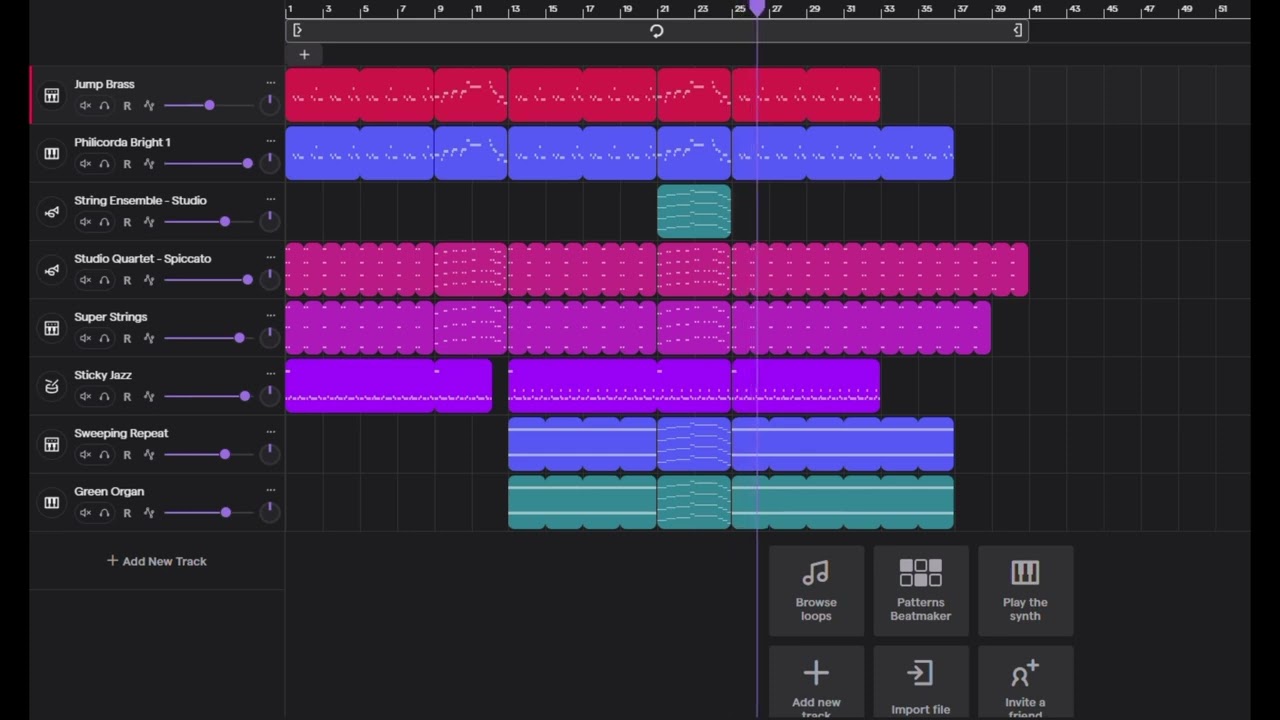Open the Play the synth card
This screenshot has width=1280, height=720.
tap(1025, 591)
